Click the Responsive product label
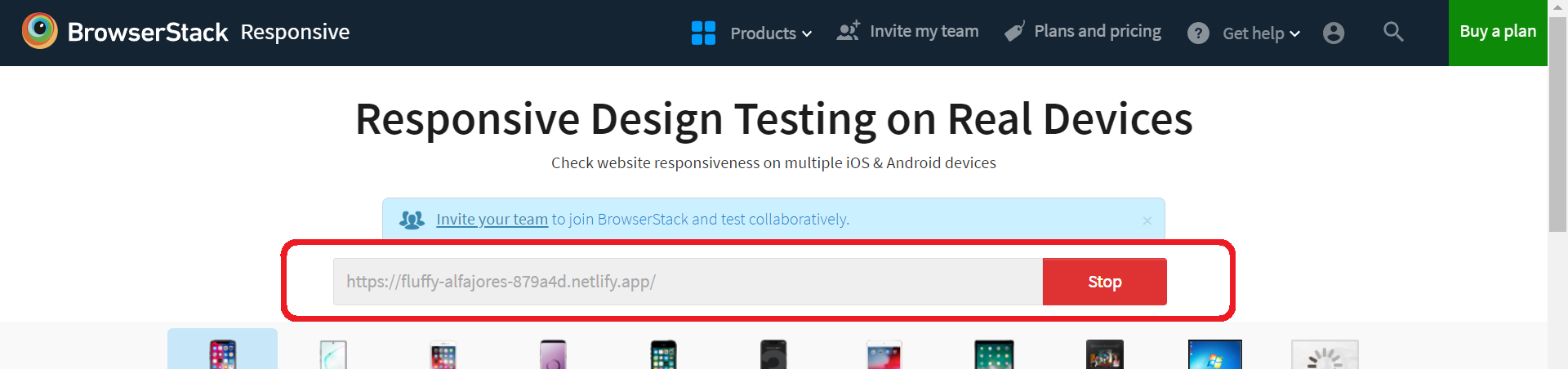 [x=295, y=32]
